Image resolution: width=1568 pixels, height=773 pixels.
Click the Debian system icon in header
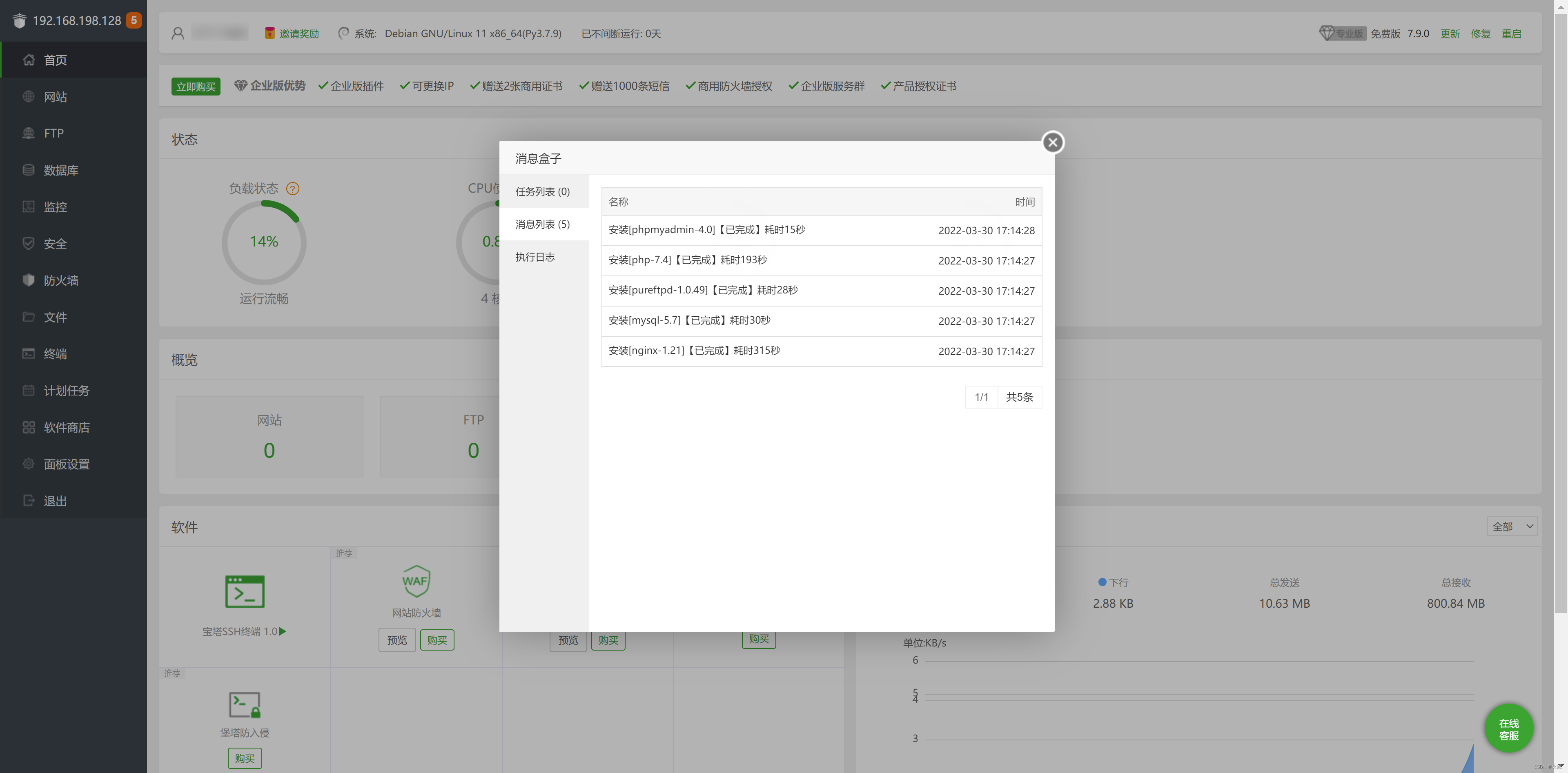click(x=343, y=33)
